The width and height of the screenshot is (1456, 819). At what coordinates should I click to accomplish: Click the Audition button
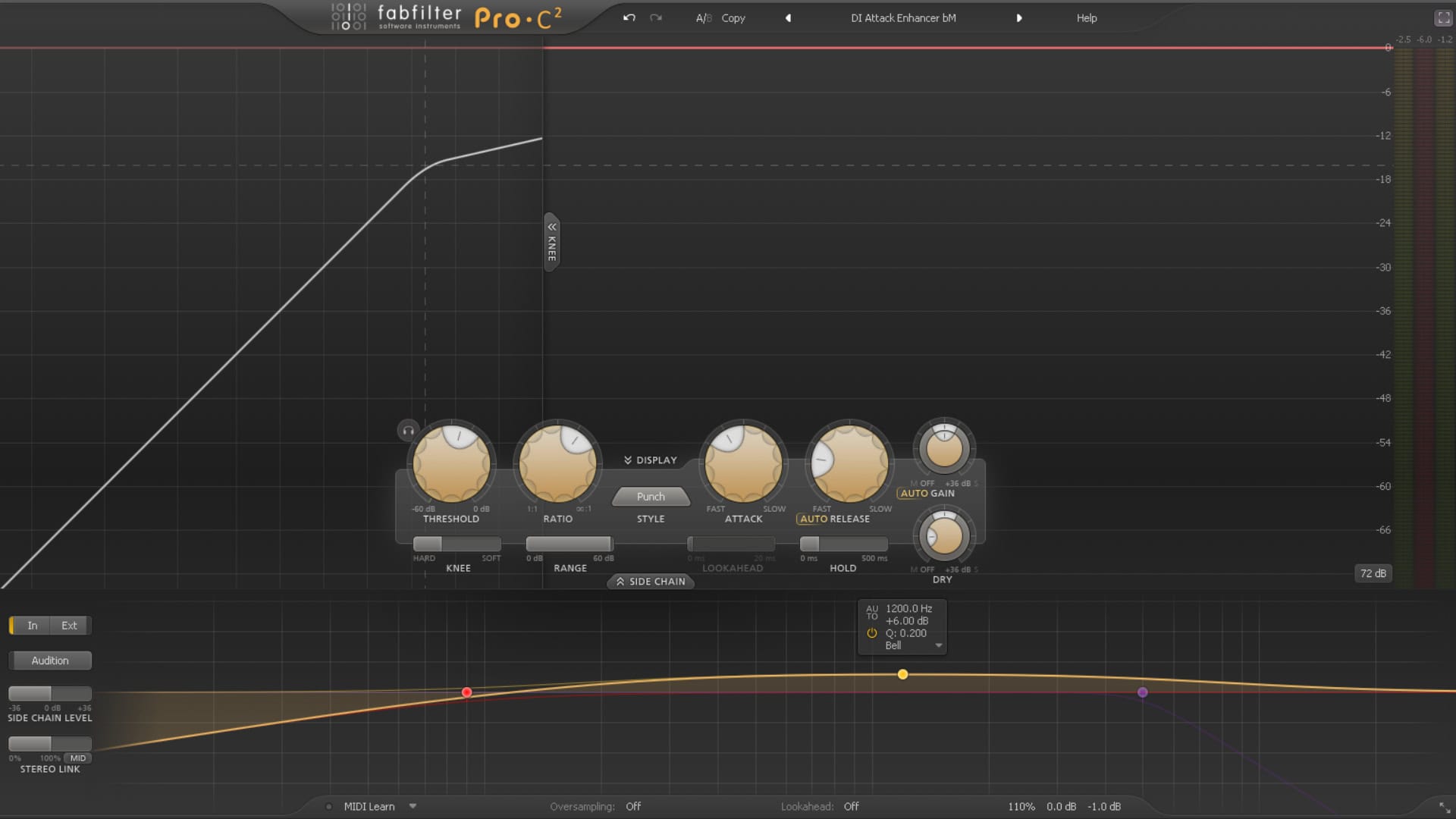[x=50, y=661]
